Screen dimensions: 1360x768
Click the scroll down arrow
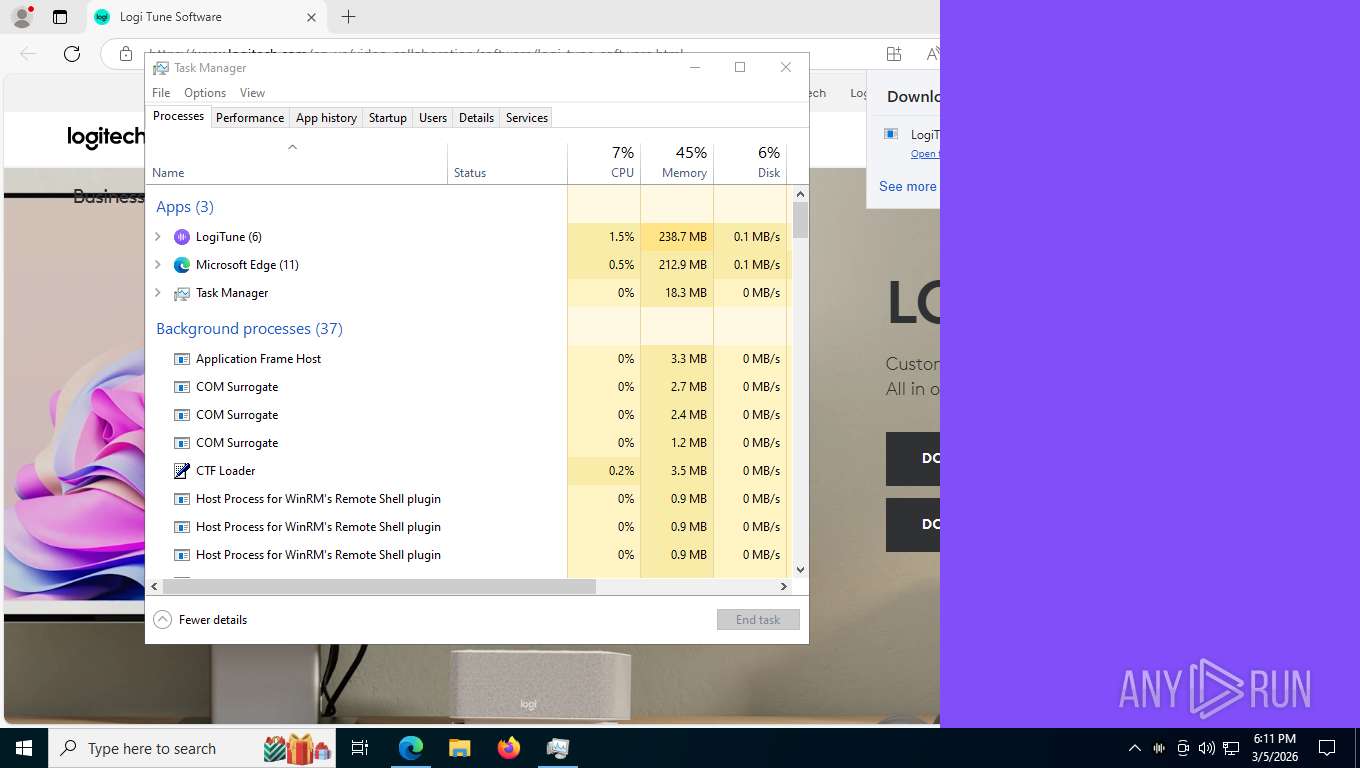click(x=800, y=570)
